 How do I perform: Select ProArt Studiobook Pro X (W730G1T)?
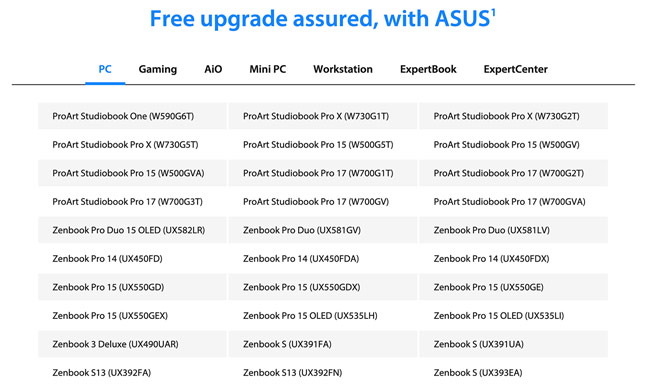323,116
